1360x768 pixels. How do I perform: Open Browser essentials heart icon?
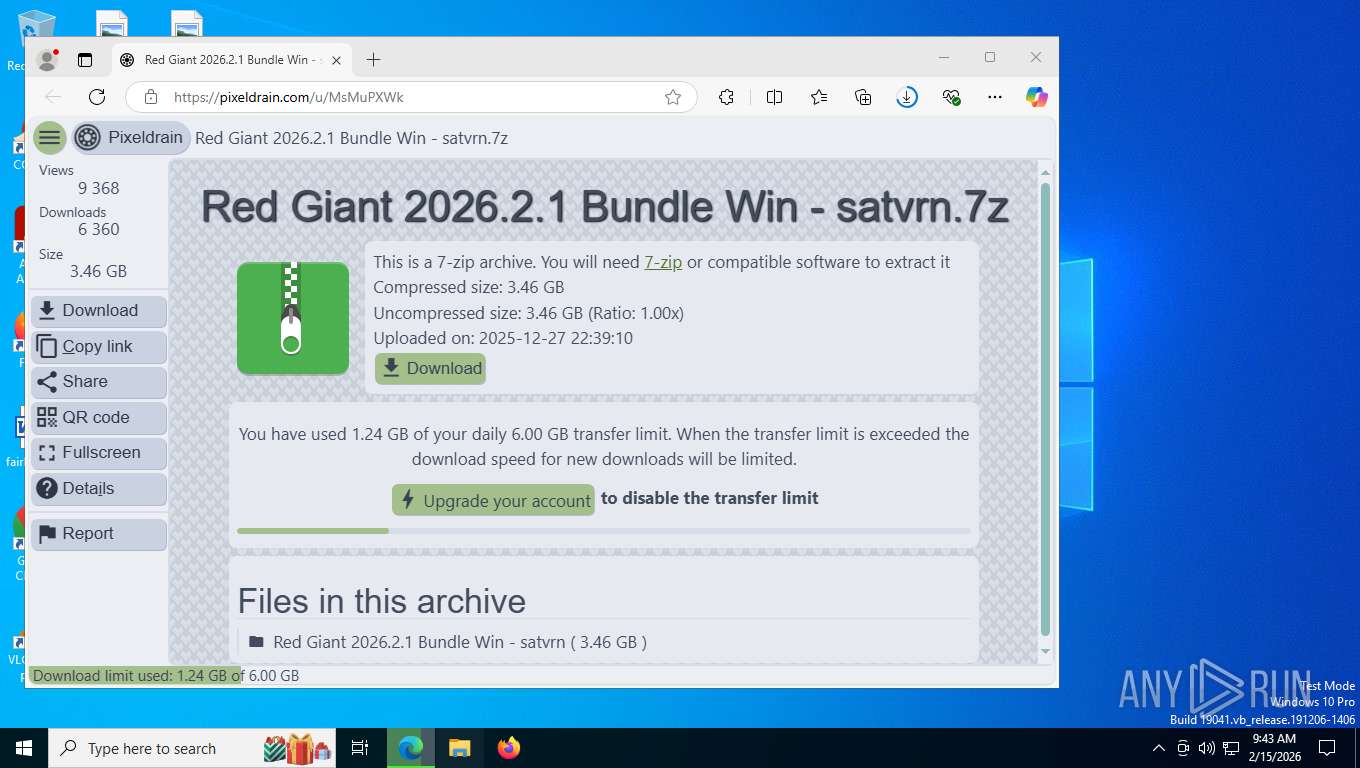point(951,97)
